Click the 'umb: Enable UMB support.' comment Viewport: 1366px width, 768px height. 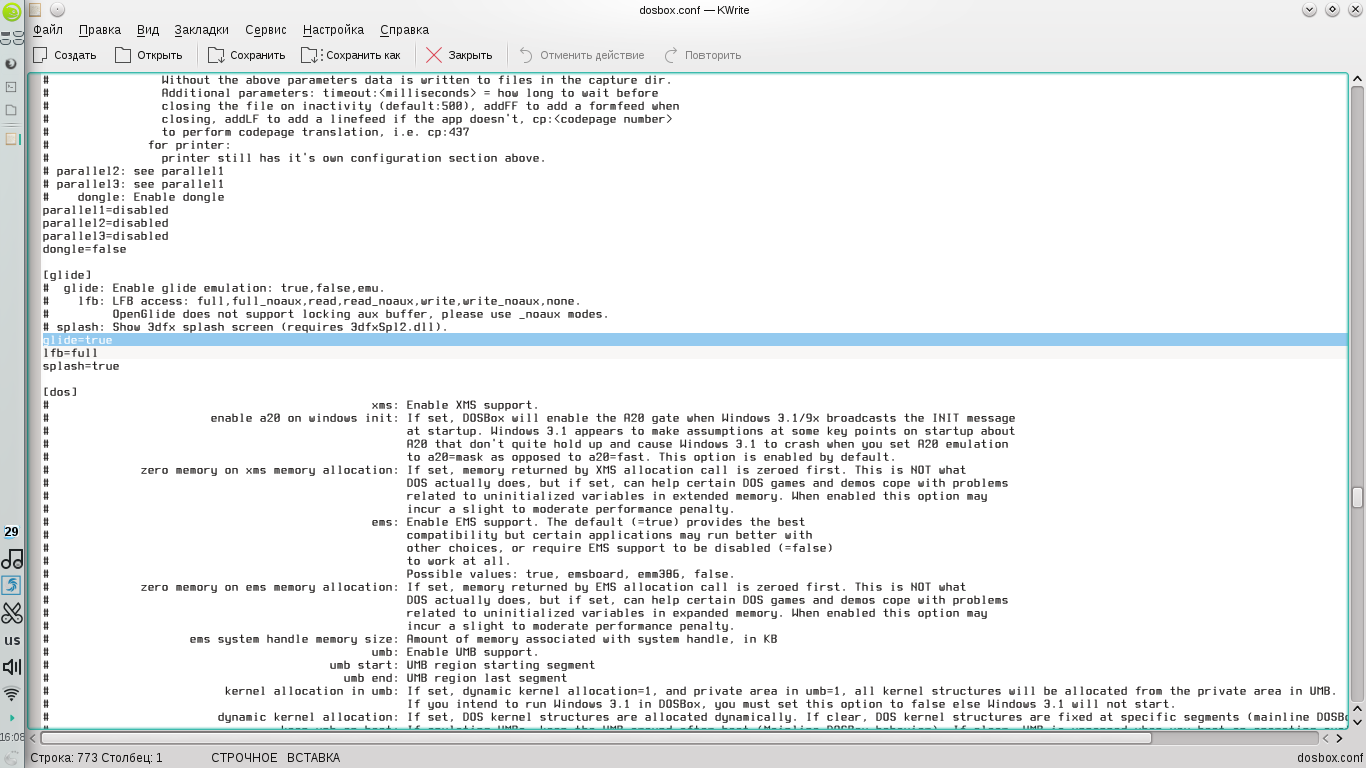pos(455,652)
